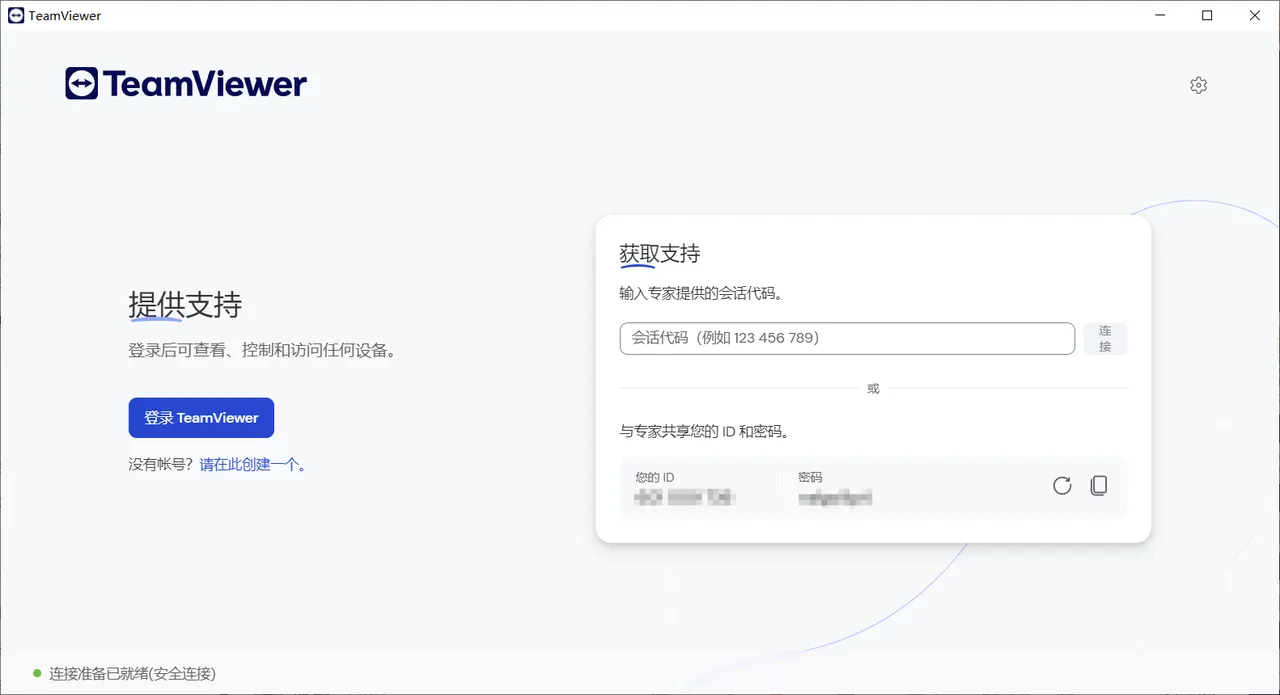
Task: Click the green connection status dot
Action: point(37,674)
